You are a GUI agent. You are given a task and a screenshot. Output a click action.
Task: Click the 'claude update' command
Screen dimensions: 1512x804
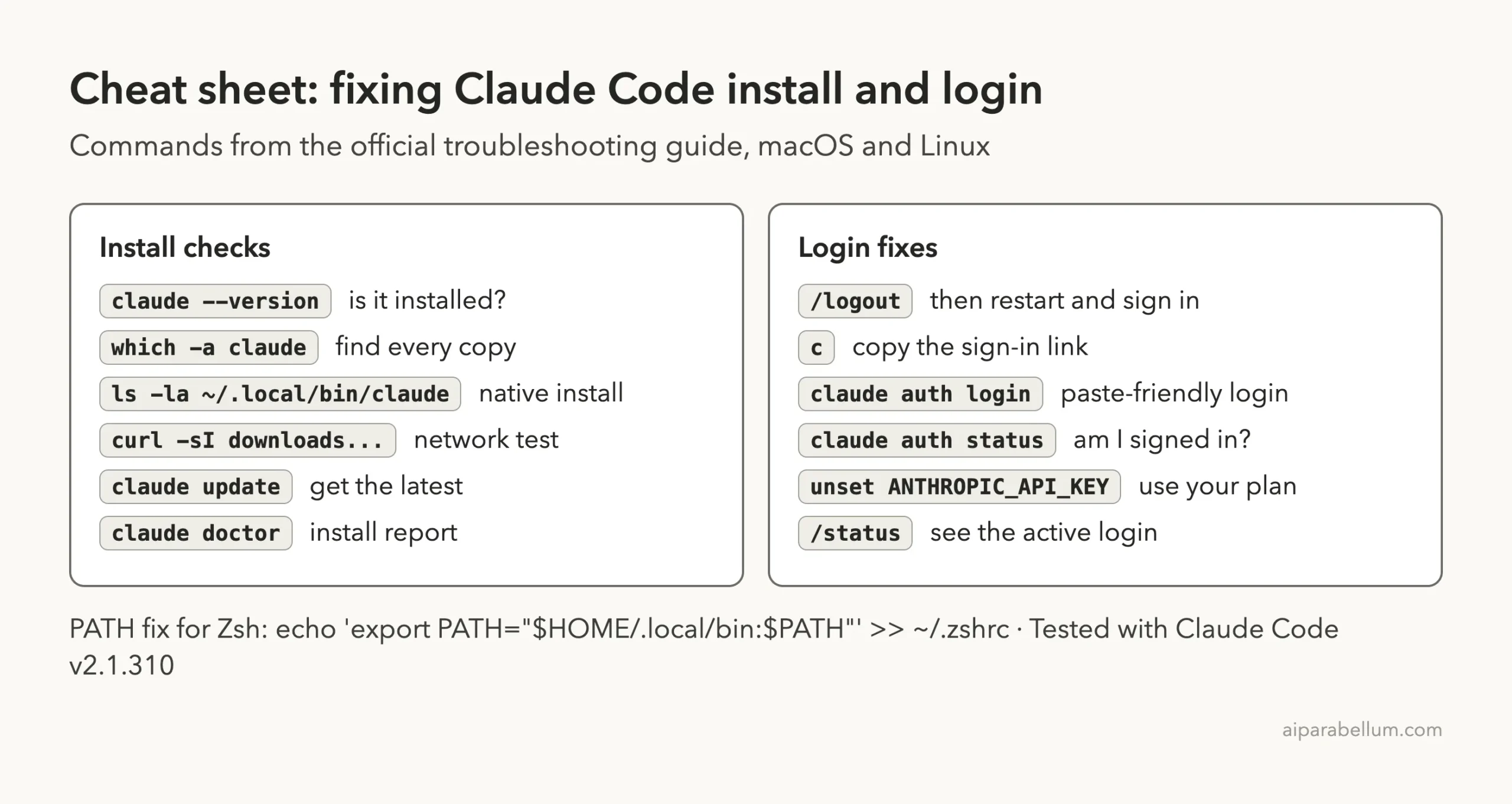[x=195, y=486]
